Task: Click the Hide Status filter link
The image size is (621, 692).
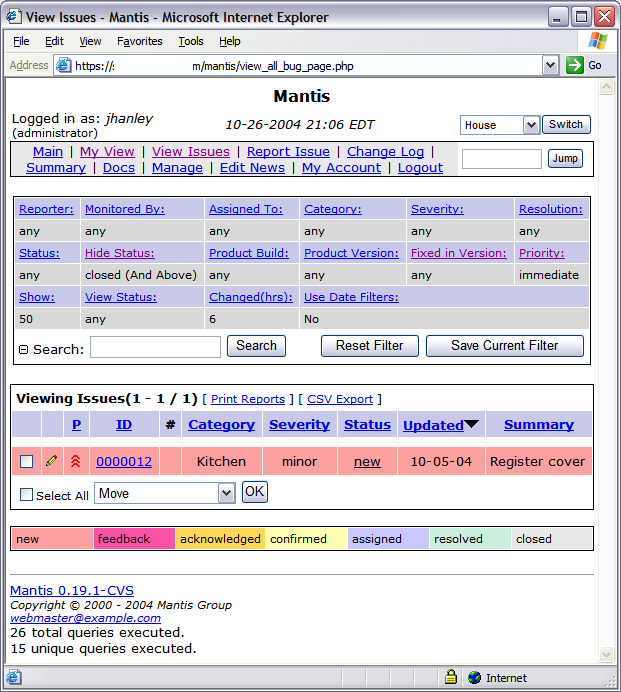Action: [120, 253]
